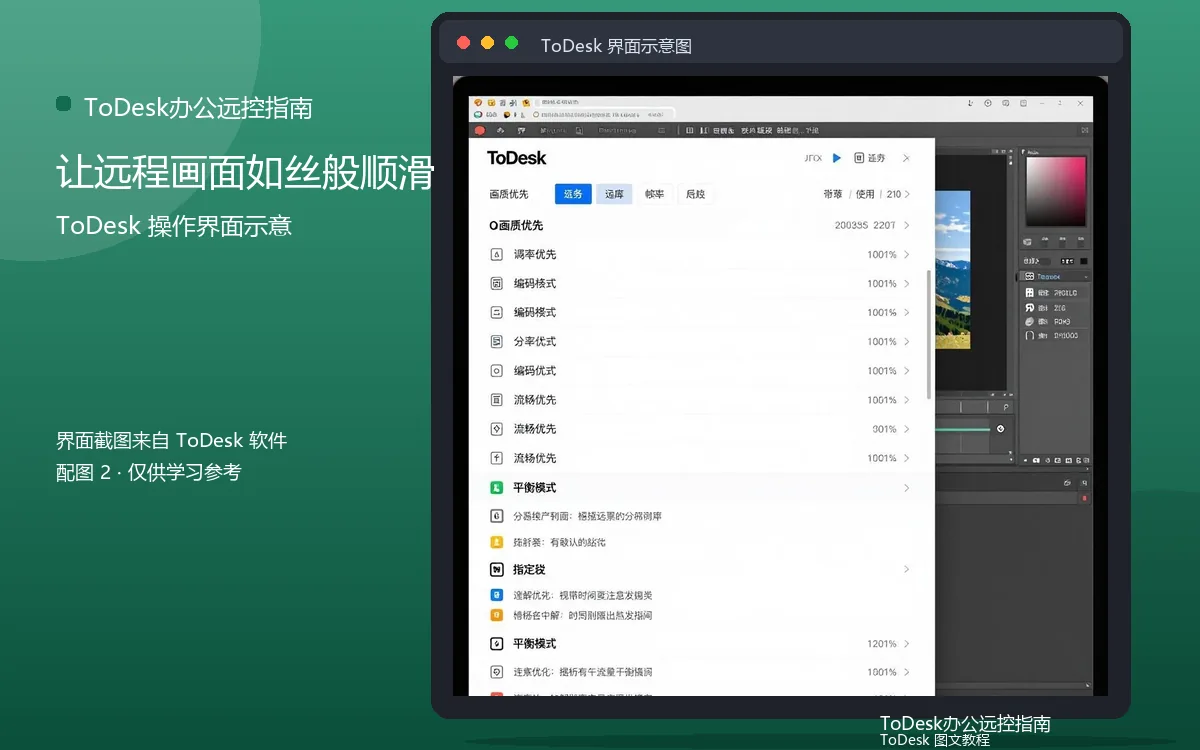Click the blue icon under 指定段
The width and height of the screenshot is (1200, 750).
point(496,595)
